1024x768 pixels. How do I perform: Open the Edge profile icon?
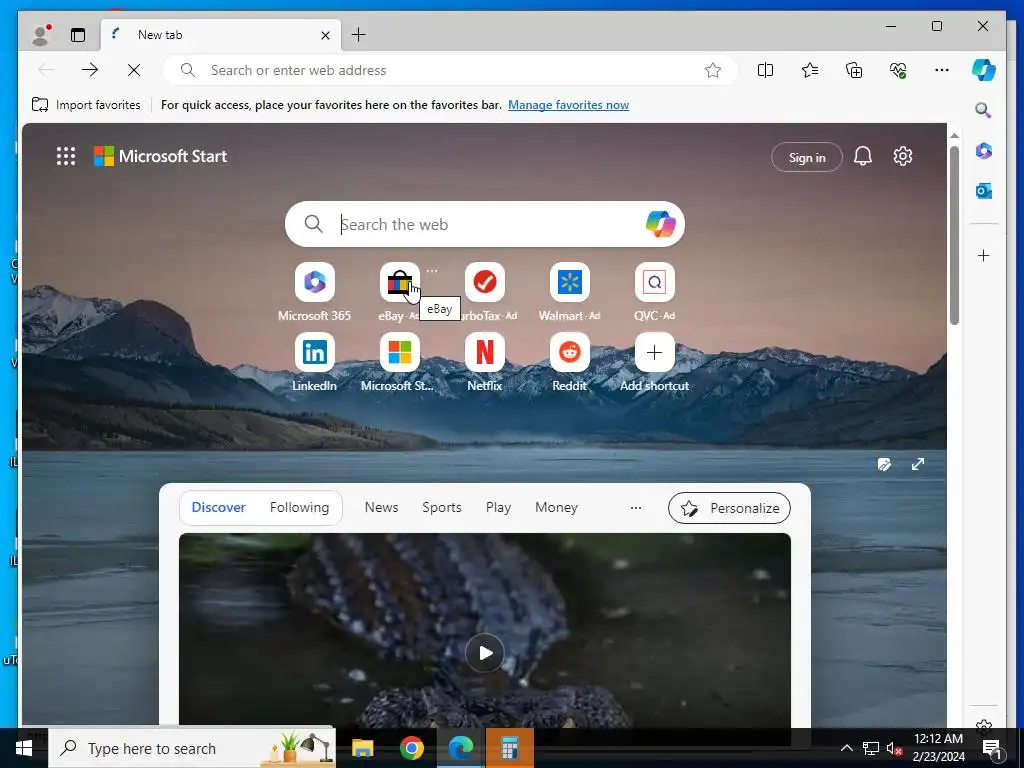41,35
